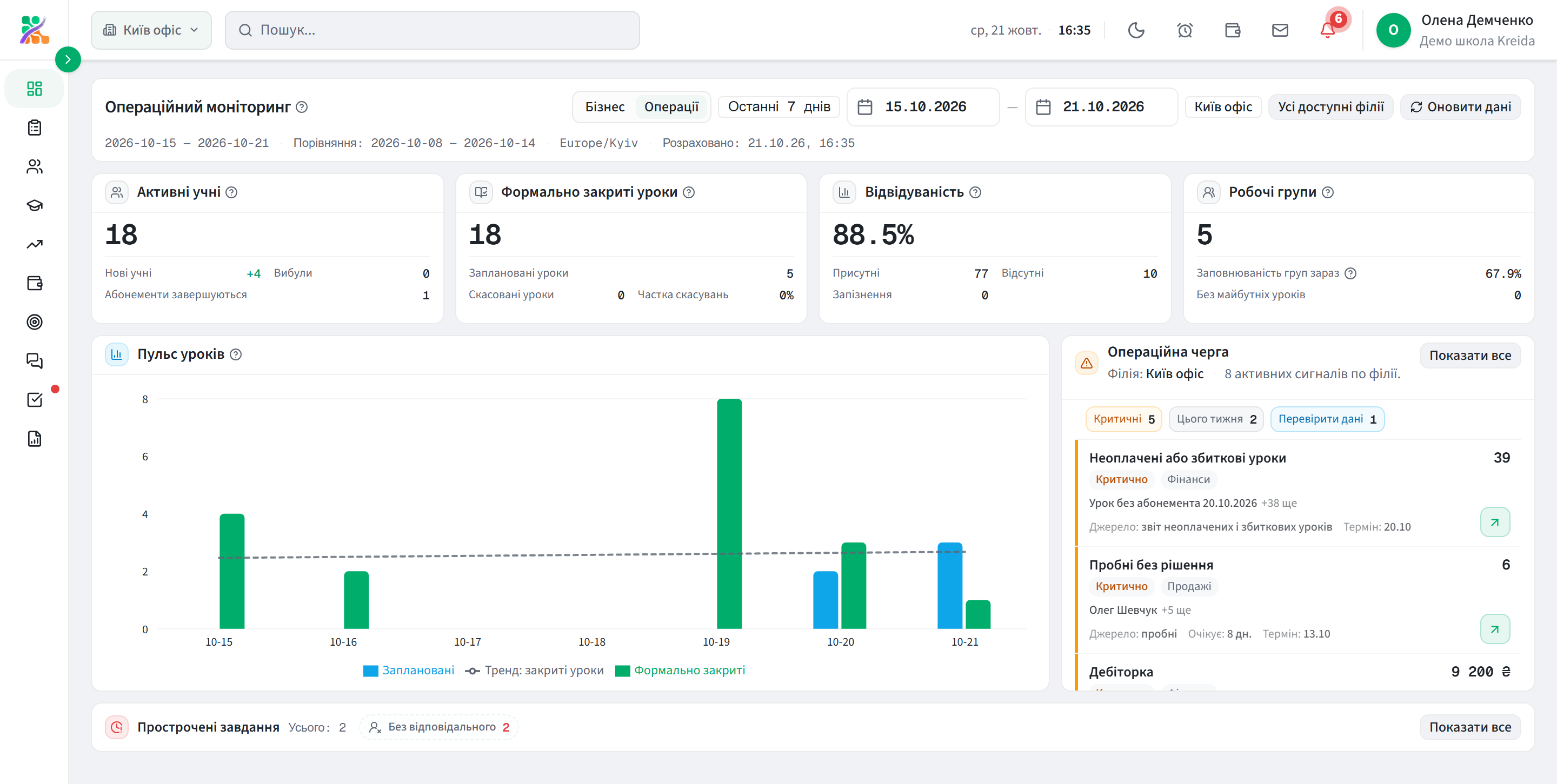Screen dimensions: 1557x784
Task: Toggle Тренд: закриті уроки legend item
Action: coord(534,671)
